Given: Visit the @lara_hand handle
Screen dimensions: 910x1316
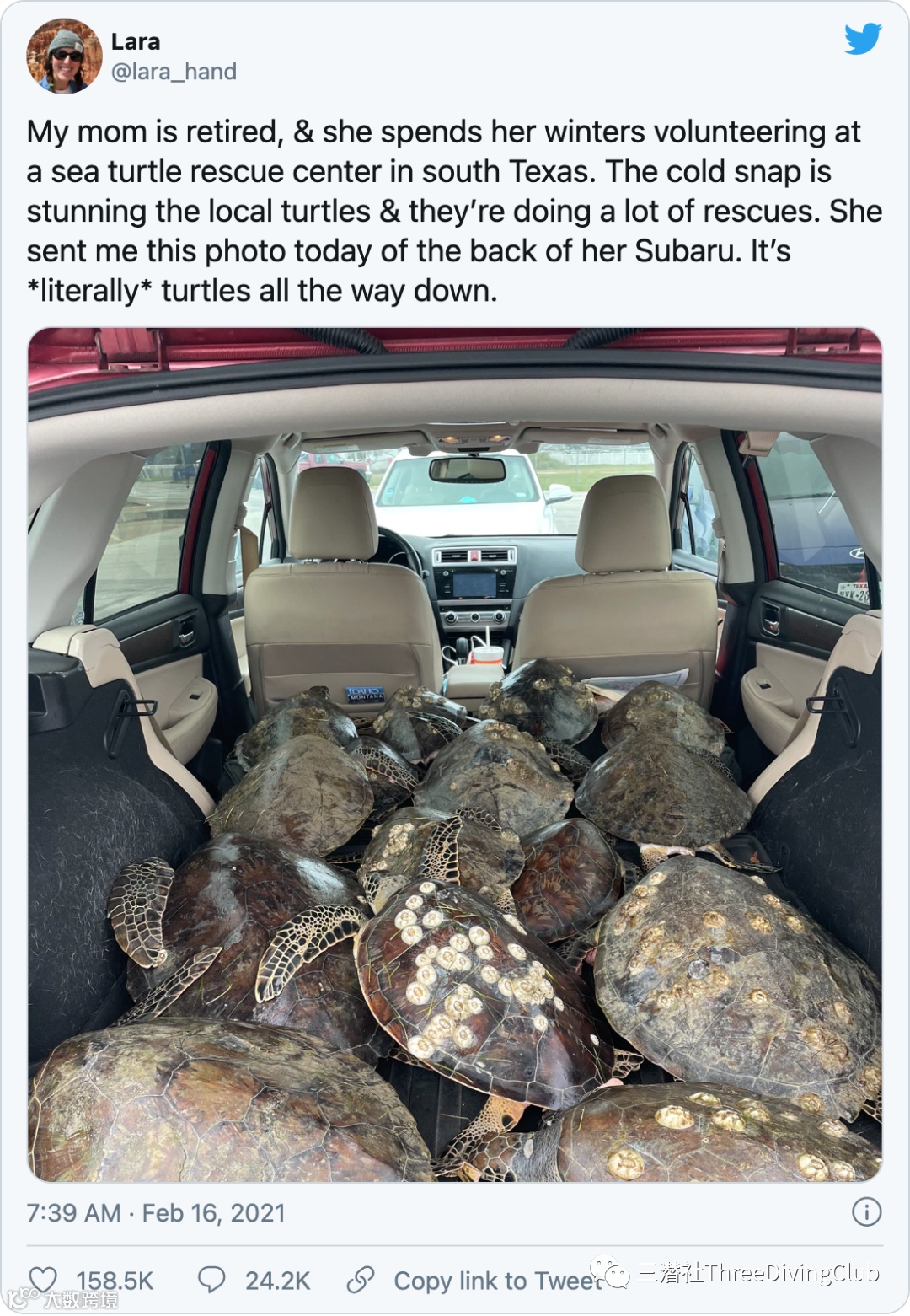Looking at the screenshot, I should 174,72.
